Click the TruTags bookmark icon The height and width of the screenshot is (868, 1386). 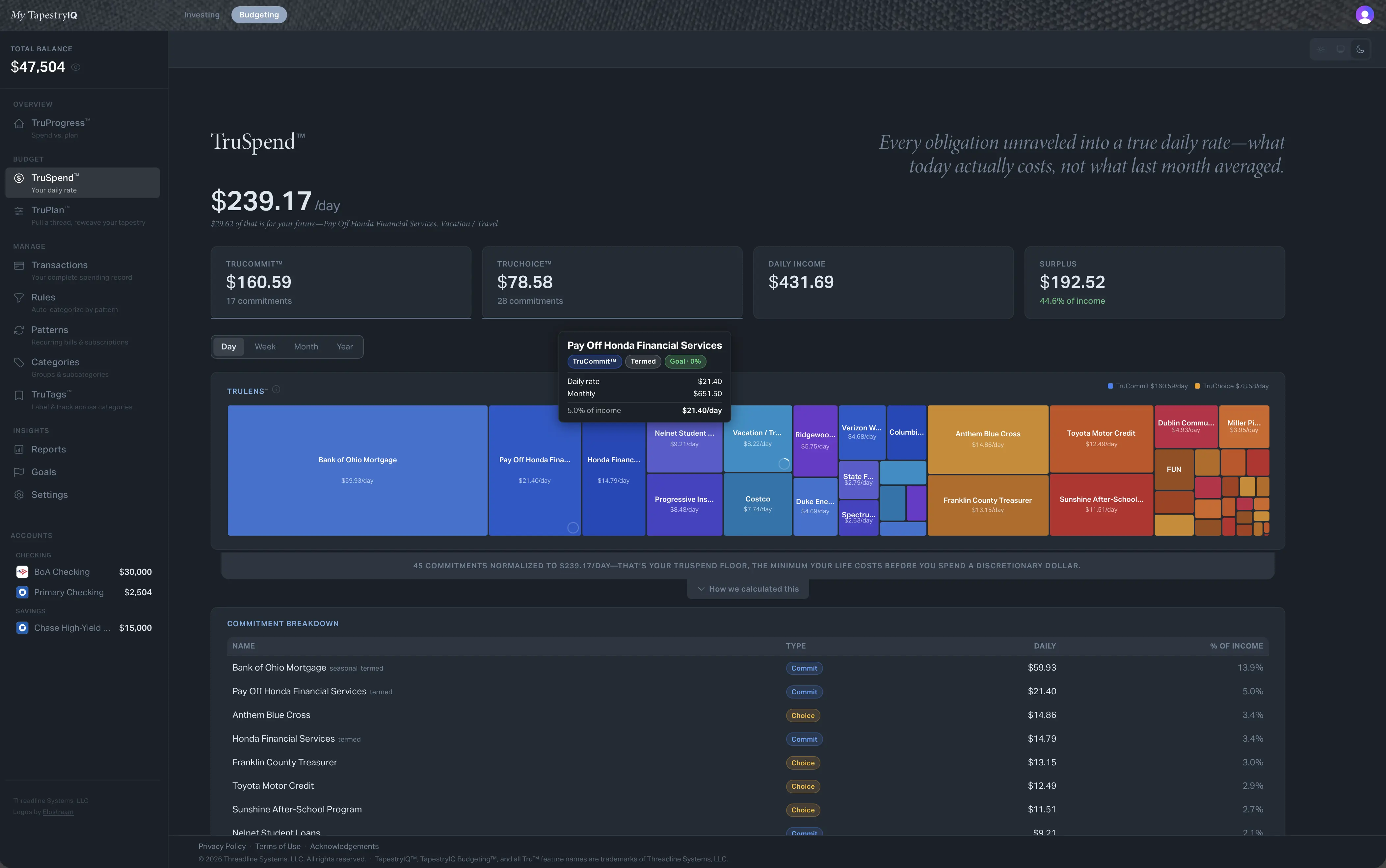[19, 395]
